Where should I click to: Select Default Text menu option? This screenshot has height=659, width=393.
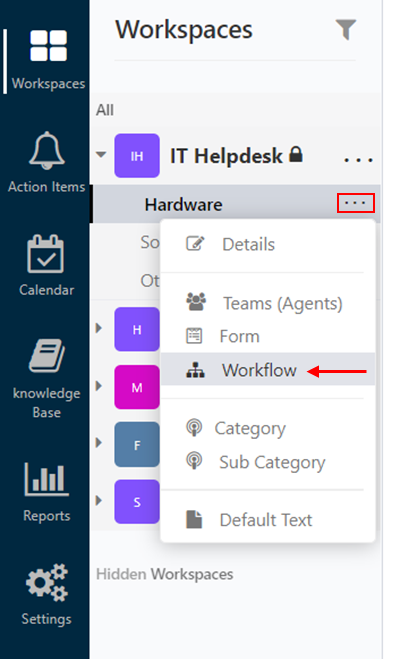point(268,520)
